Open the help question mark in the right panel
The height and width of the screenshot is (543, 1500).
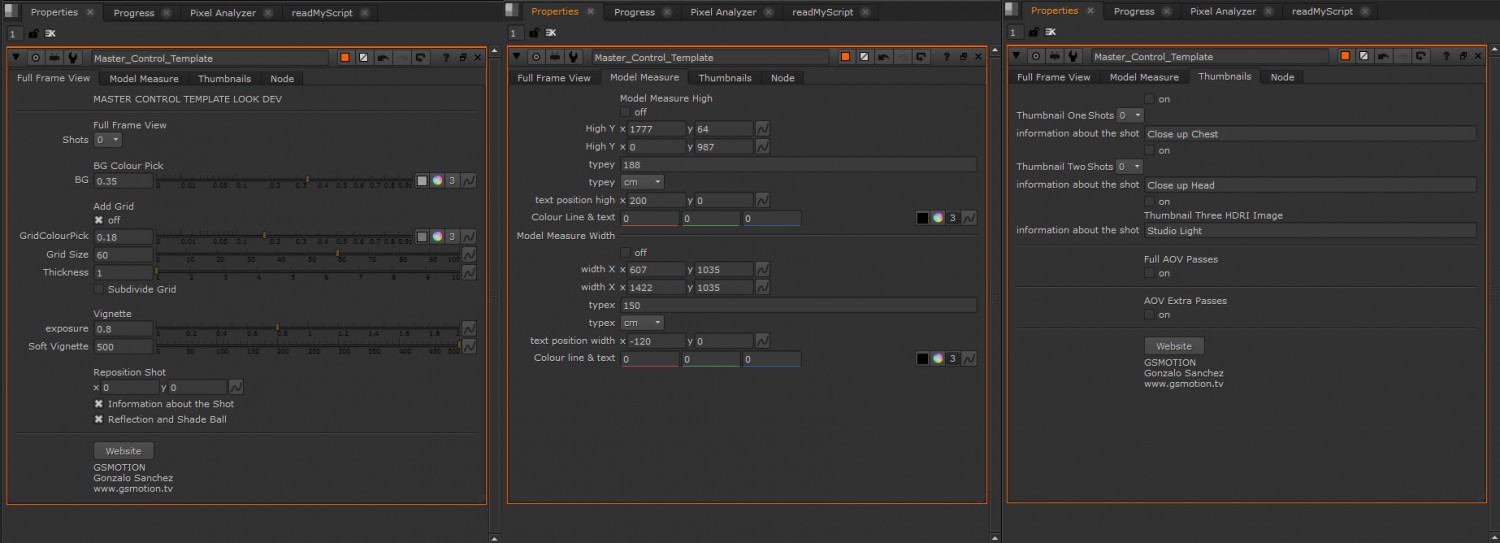click(x=1446, y=57)
